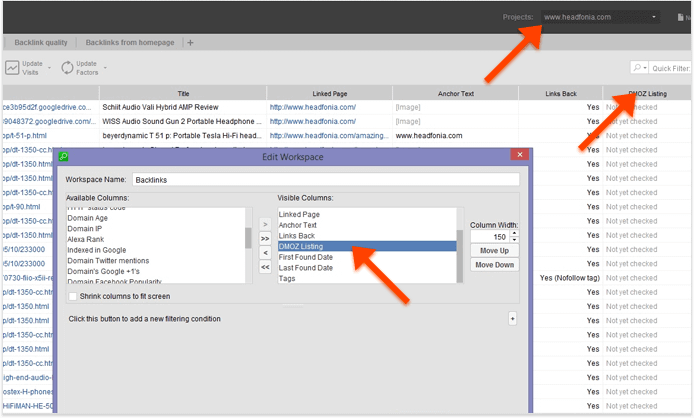Image resolution: width=694 pixels, height=418 pixels.
Task: Expand the Update Factors dropdown arrow
Action: (105, 67)
